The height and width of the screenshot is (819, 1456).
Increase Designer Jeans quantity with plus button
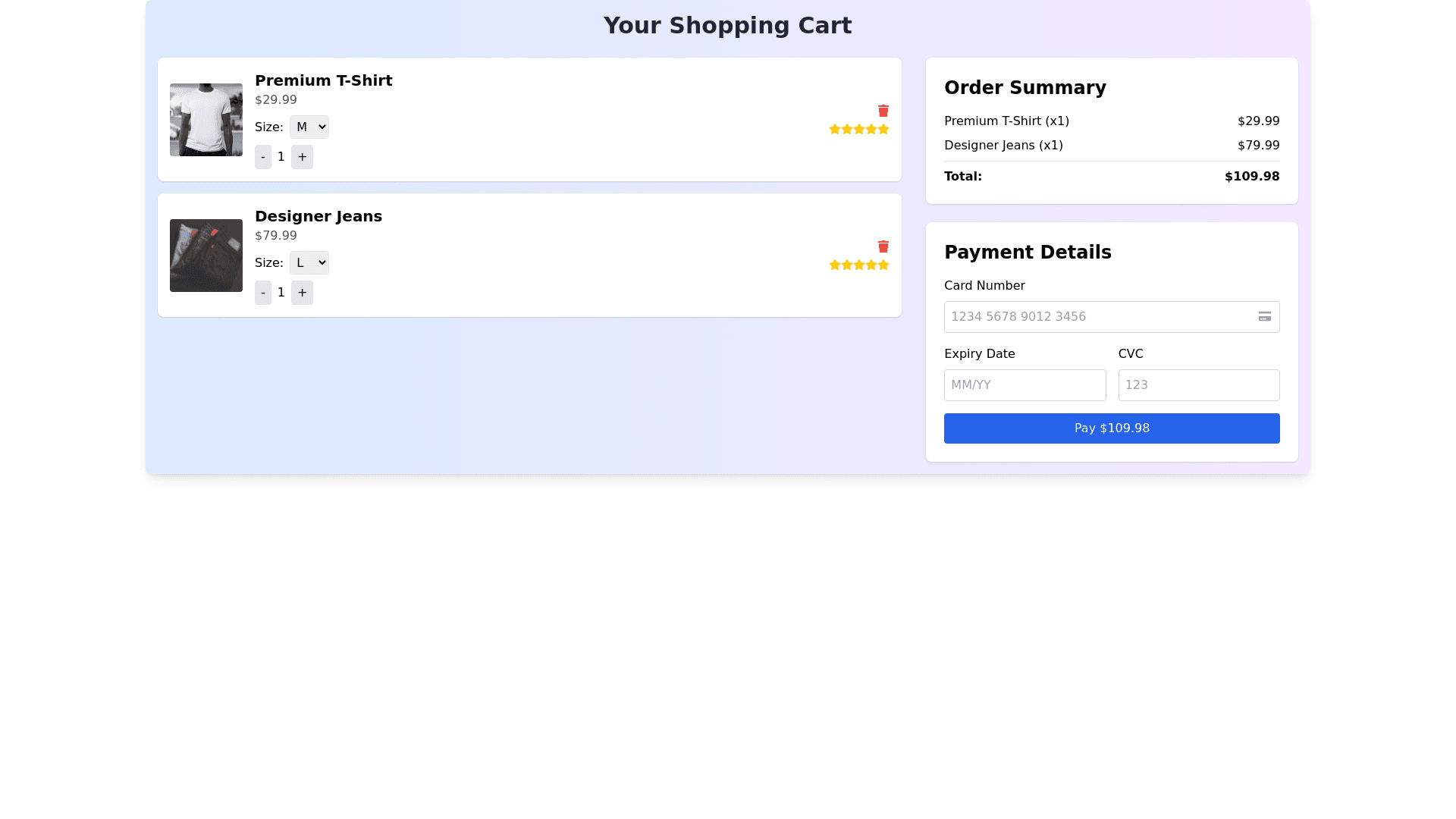click(302, 293)
